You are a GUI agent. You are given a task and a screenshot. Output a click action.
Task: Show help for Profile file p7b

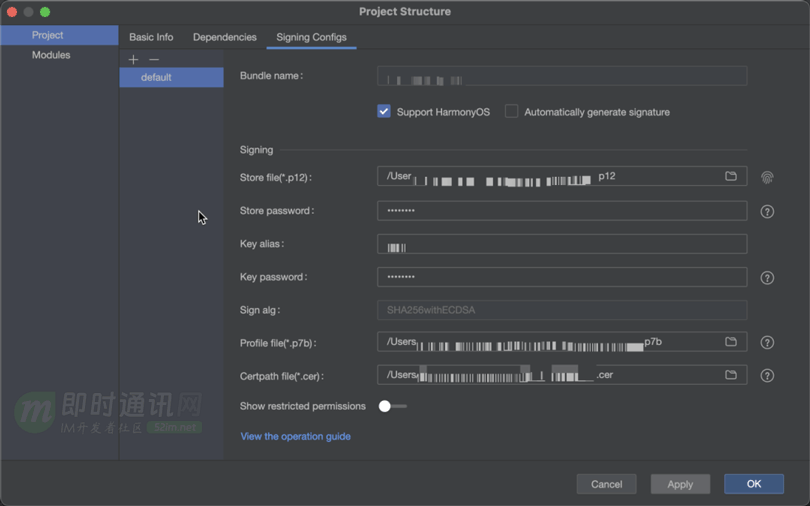coord(767,342)
